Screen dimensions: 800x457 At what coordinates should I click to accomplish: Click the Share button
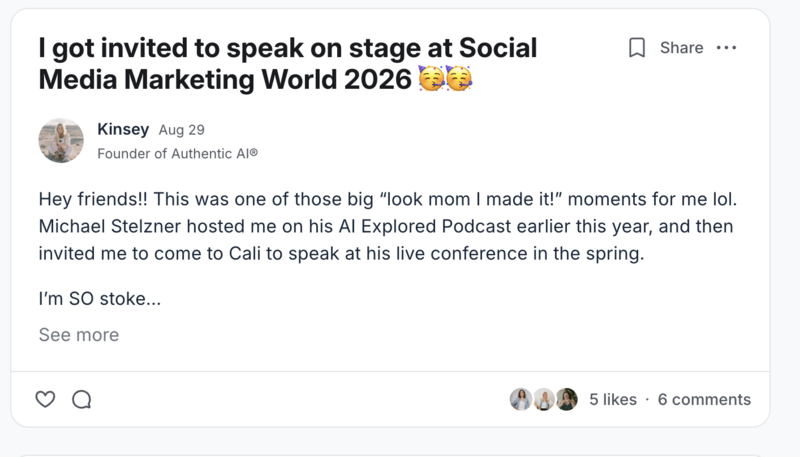click(681, 48)
